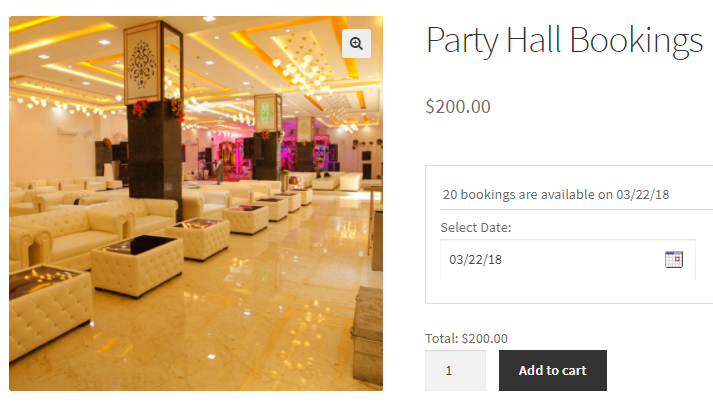Click the magnifier zoom icon on product image
The height and width of the screenshot is (407, 713).
click(357, 42)
